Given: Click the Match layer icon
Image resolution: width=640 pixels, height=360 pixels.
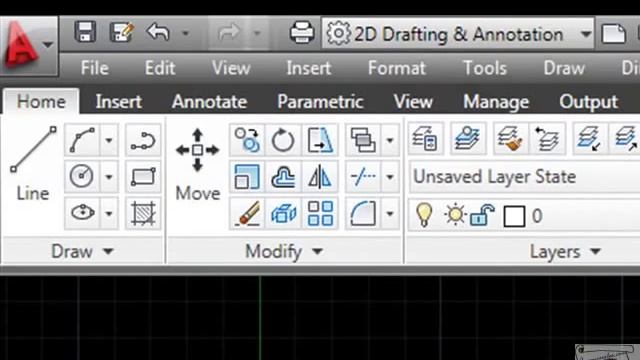Looking at the screenshot, I should tap(510, 138).
